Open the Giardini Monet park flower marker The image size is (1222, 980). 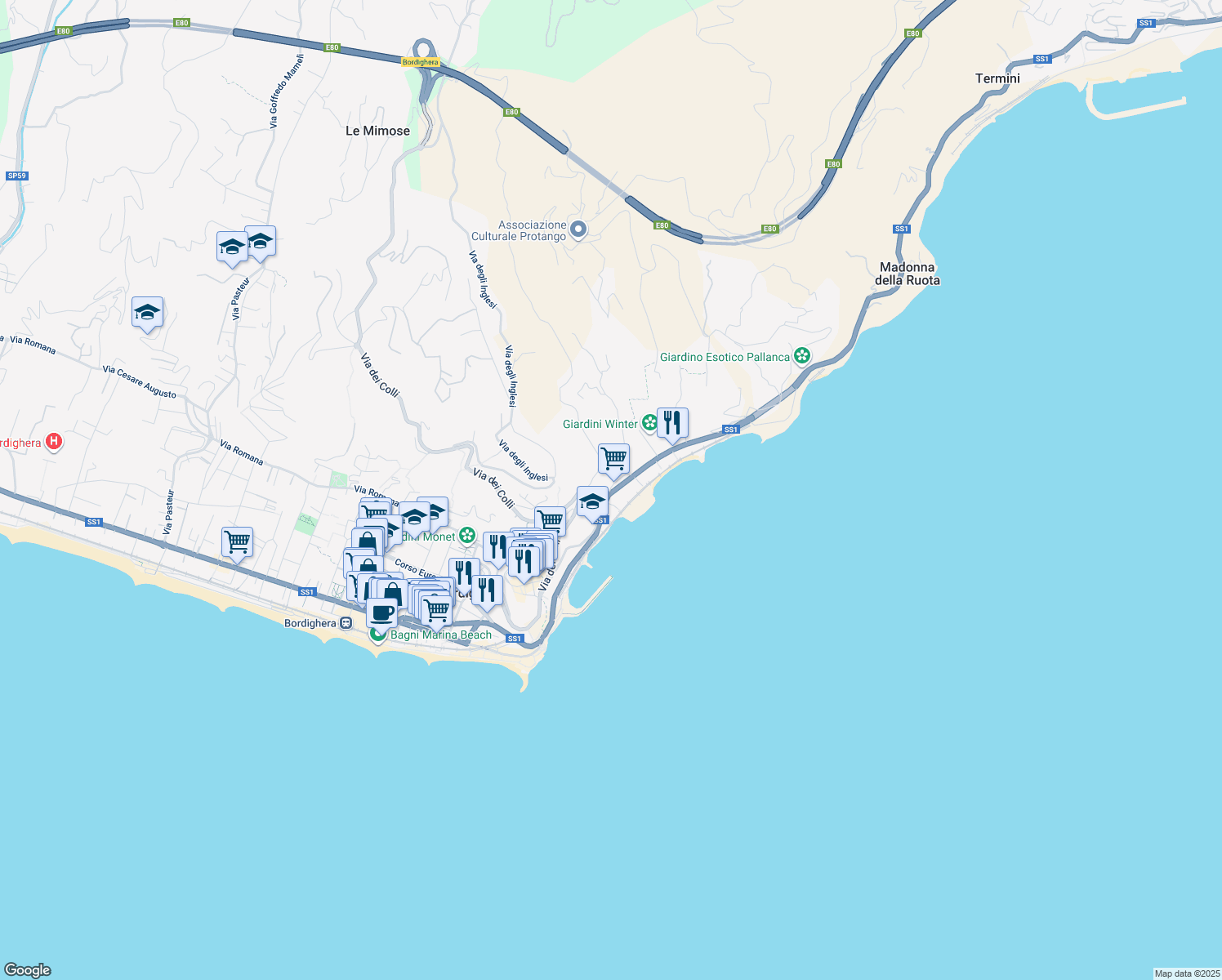[x=467, y=536]
